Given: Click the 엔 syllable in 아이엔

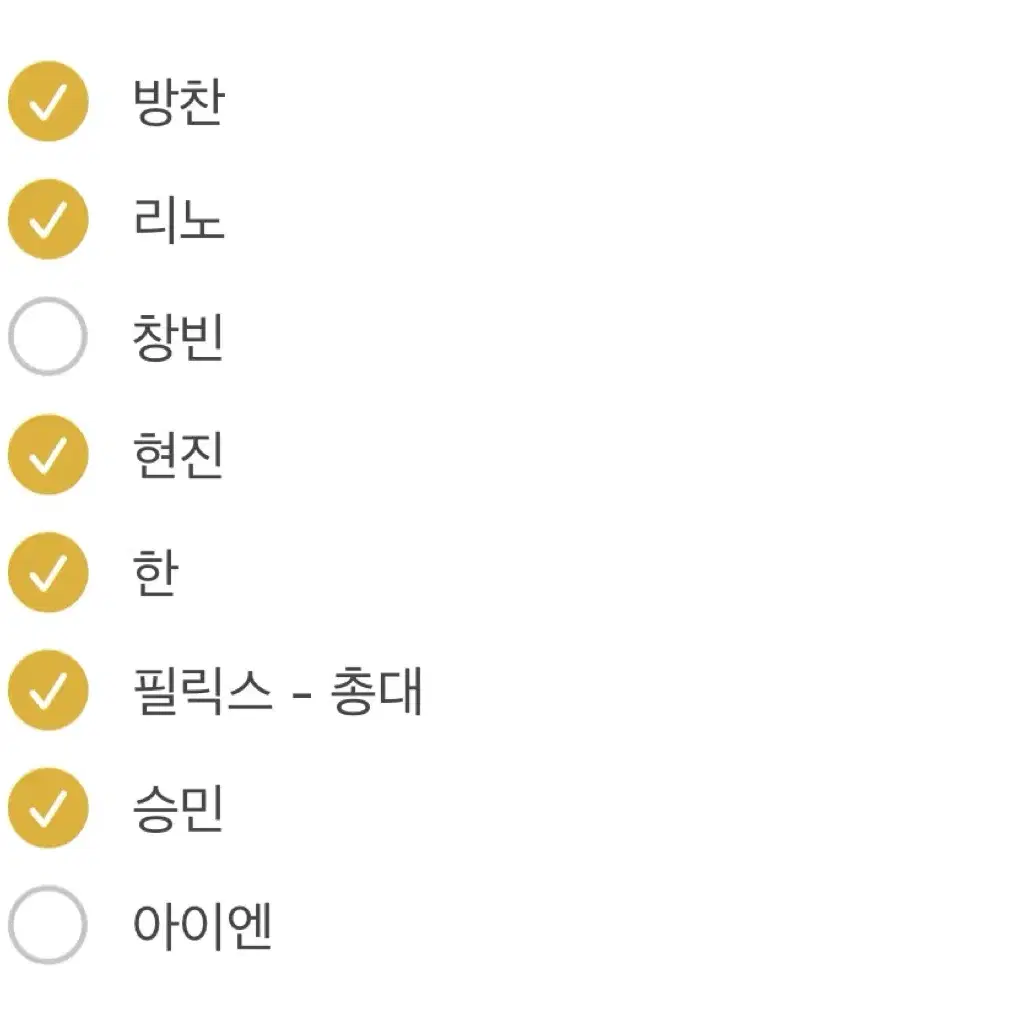Looking at the screenshot, I should point(250,926).
